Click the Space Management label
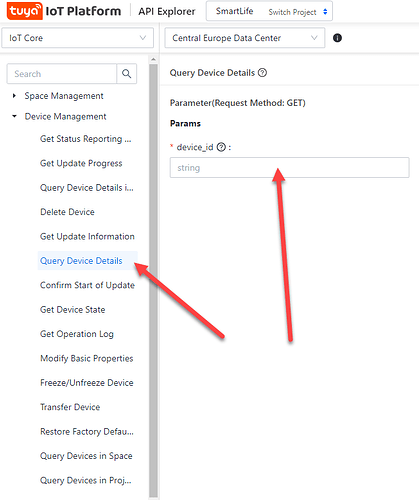The image size is (419, 500). point(64,96)
